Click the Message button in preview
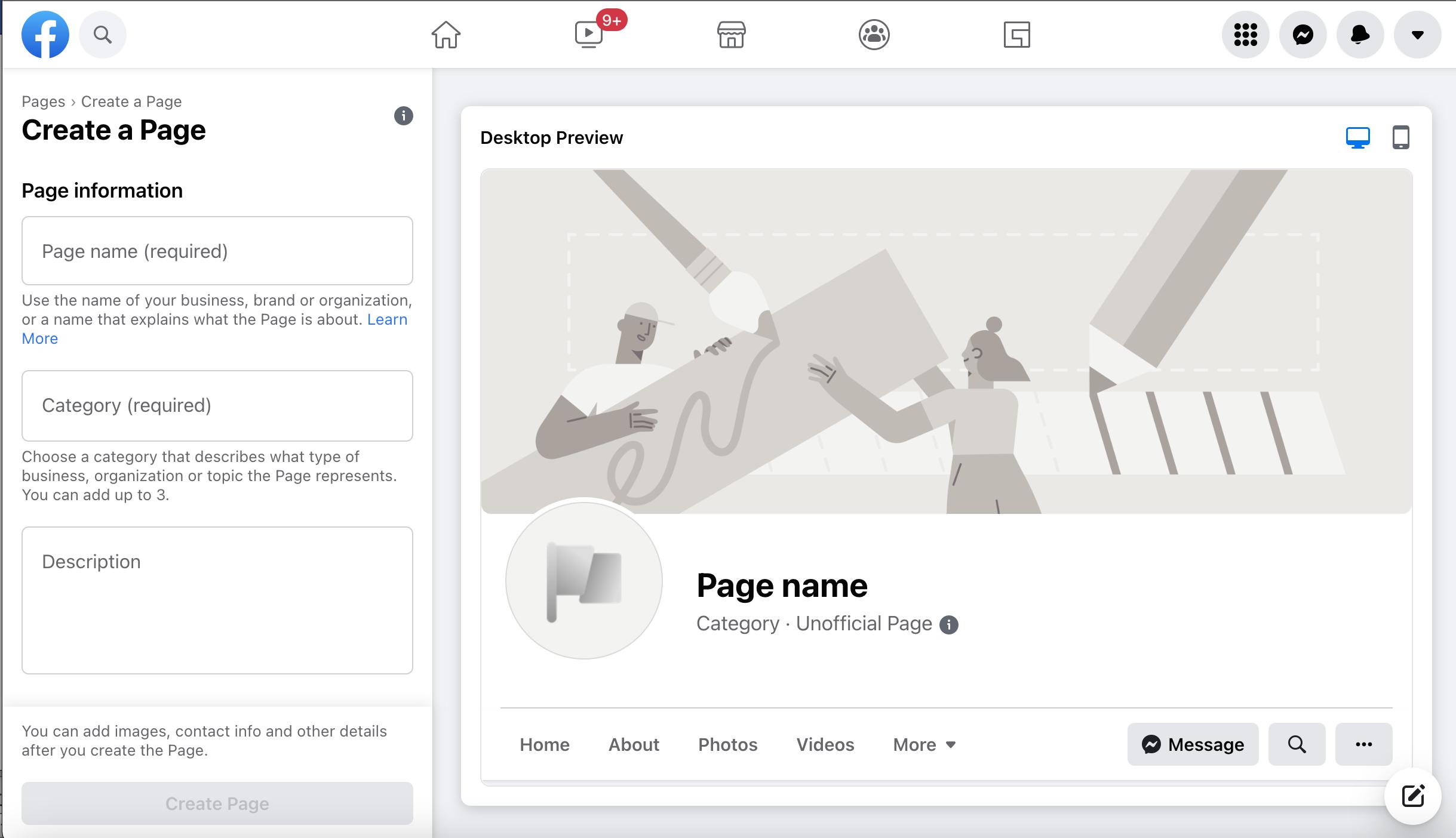 click(1193, 744)
